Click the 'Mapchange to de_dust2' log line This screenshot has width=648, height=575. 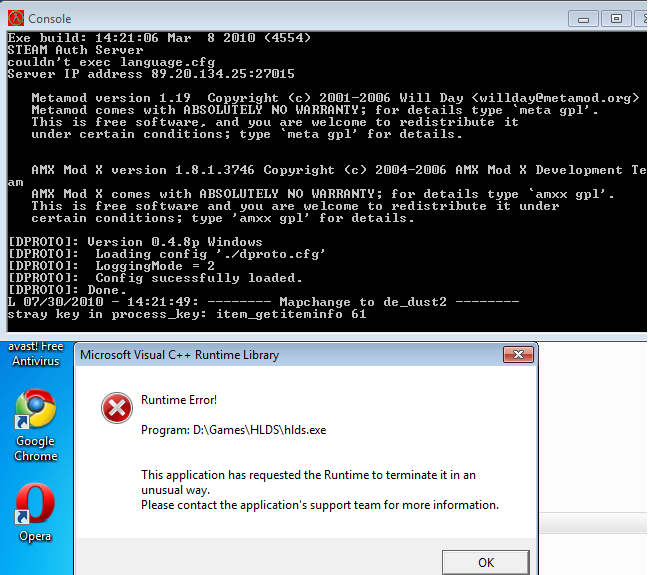[x=263, y=302]
